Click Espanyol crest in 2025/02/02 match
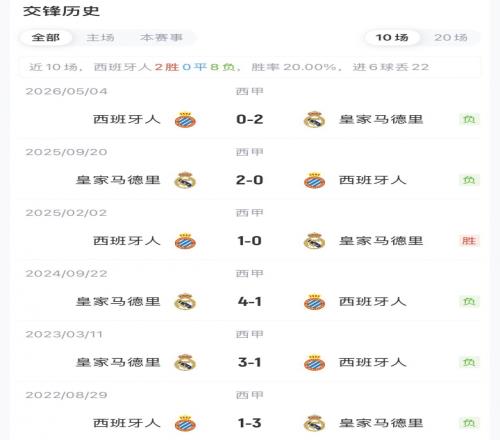 coord(185,241)
